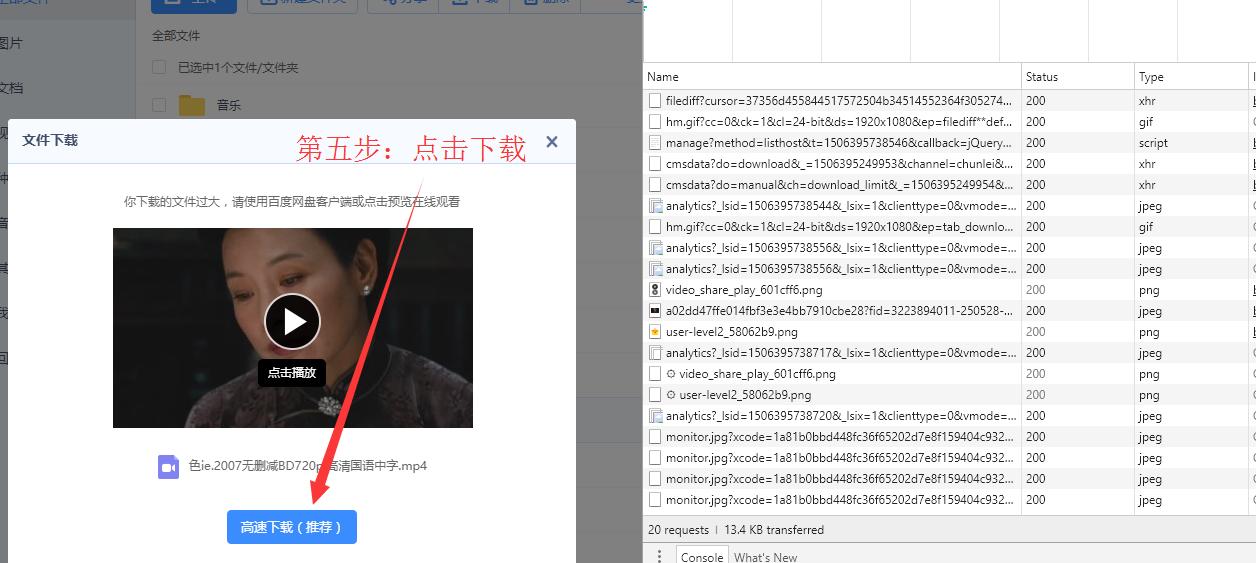Select the mp4 file name in the dialog
Viewport: 1256px width, 563px height.
[x=308, y=466]
